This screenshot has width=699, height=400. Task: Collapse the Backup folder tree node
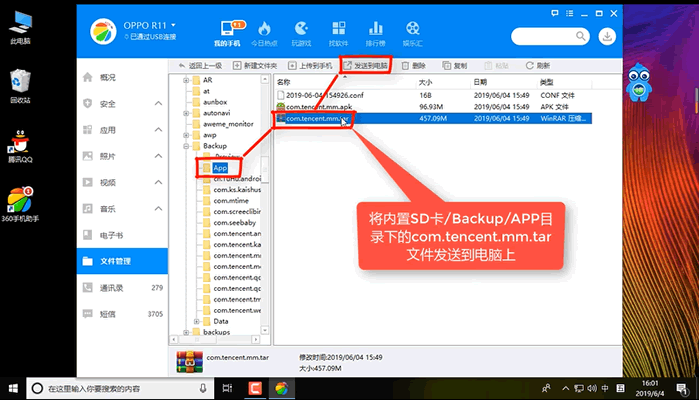(x=186, y=146)
